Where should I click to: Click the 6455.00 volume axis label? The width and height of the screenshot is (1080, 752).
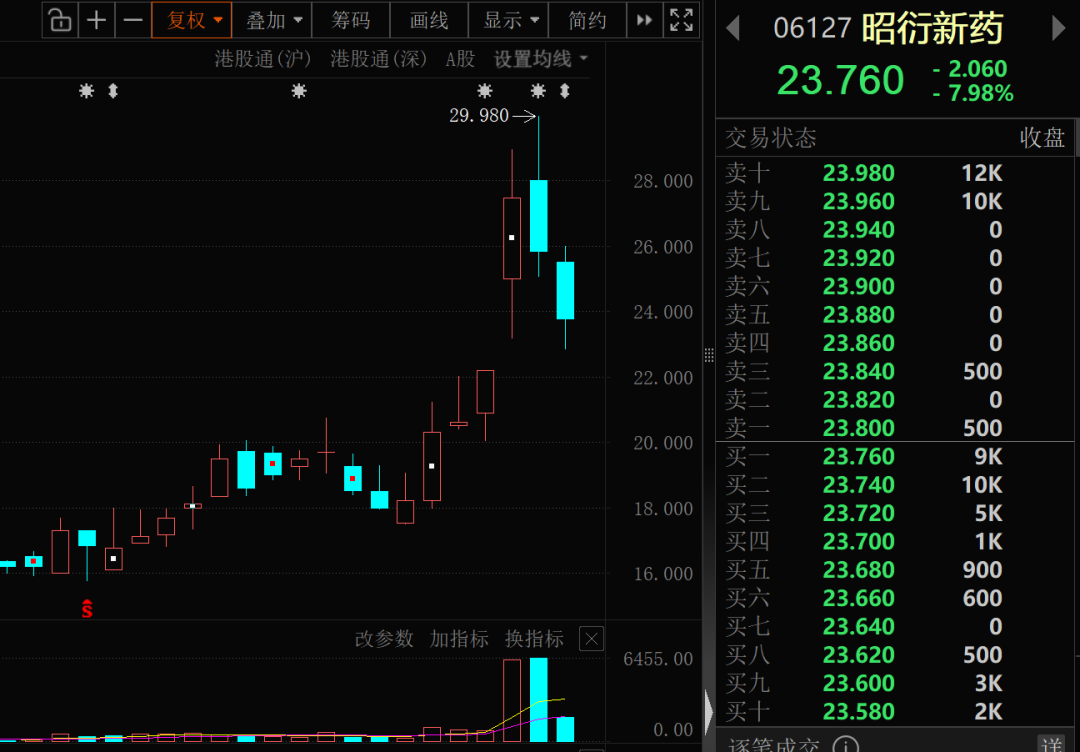658,659
